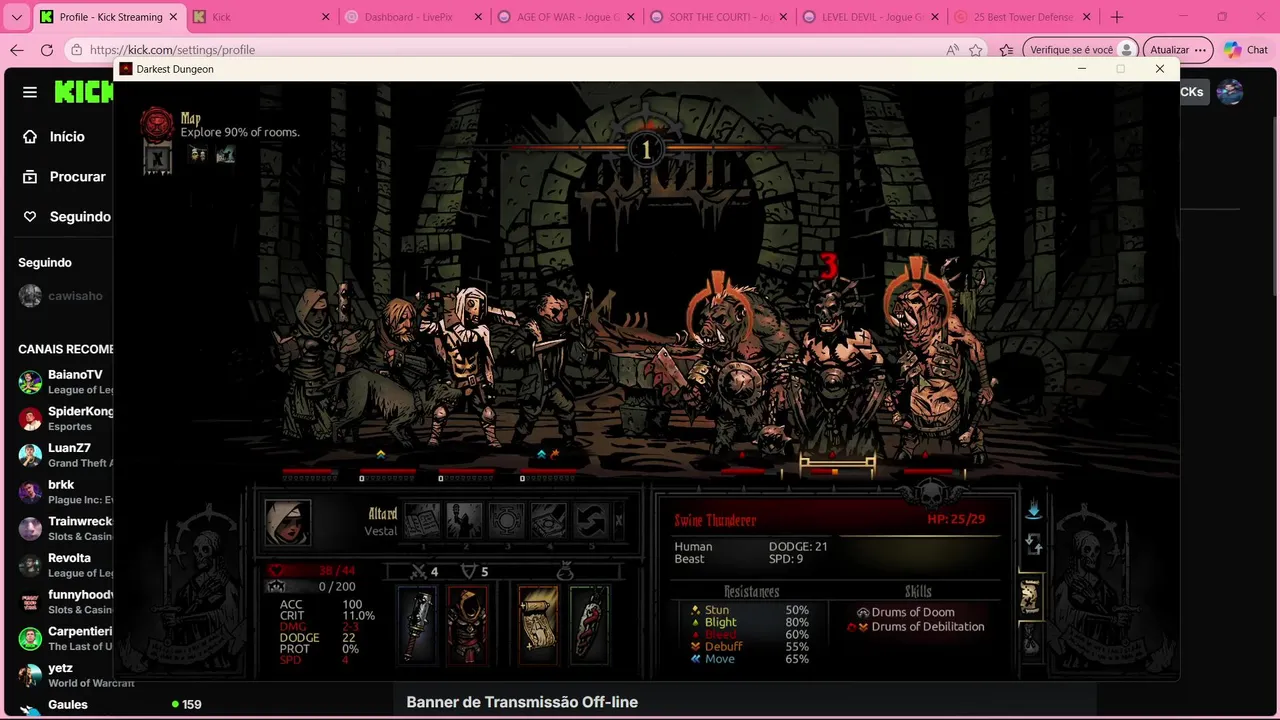Click the retreat banner with X
Screen dimensions: 1280x720
(157, 158)
